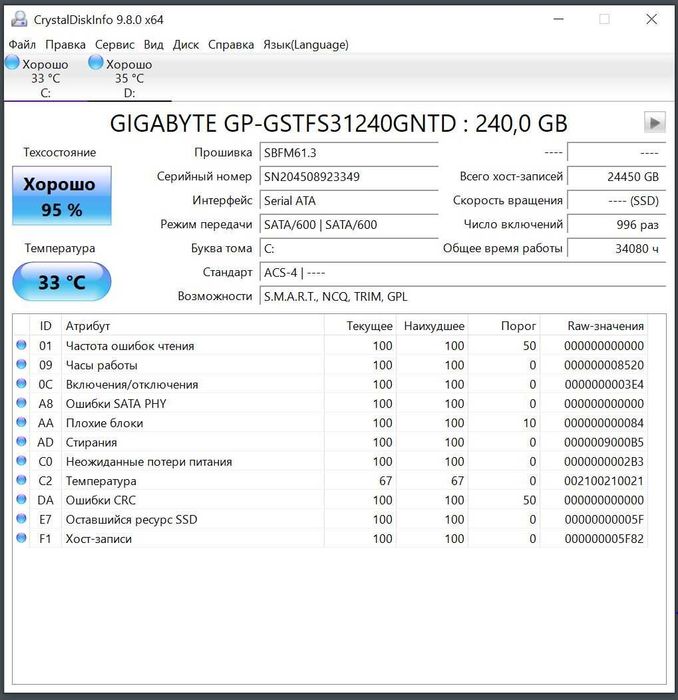
Task: Click the Интерфейс field Serial ATA
Action: [349, 201]
